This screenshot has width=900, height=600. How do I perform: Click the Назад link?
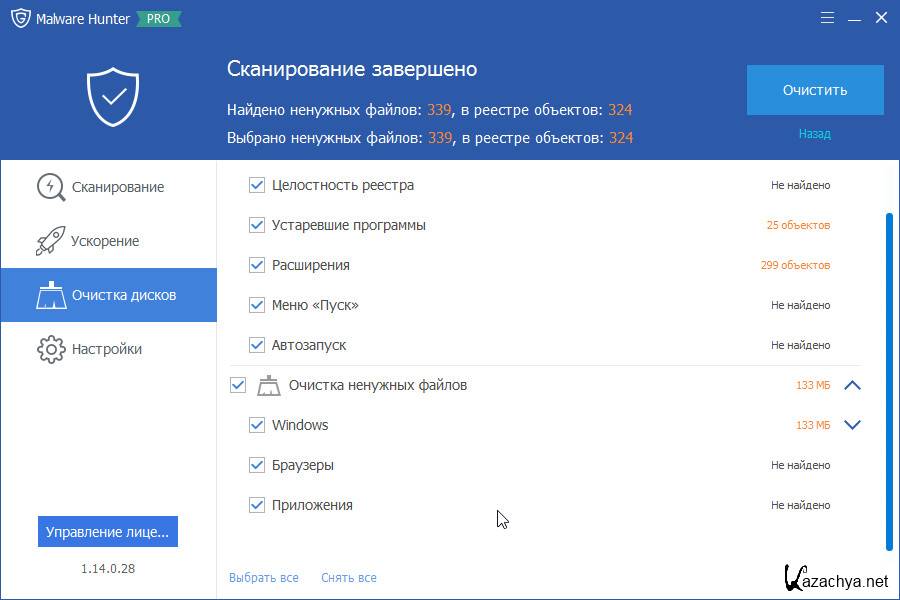point(814,134)
